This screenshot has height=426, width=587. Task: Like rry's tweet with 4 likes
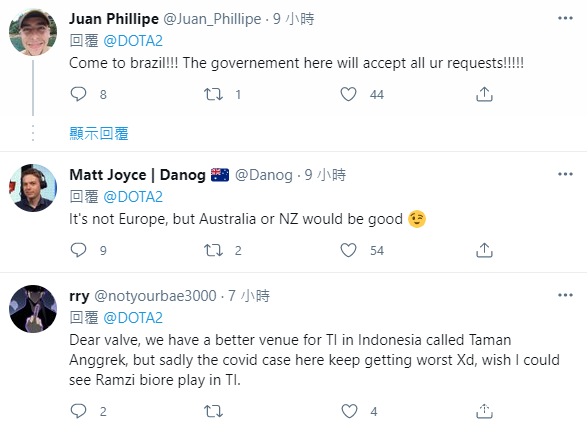(x=349, y=411)
